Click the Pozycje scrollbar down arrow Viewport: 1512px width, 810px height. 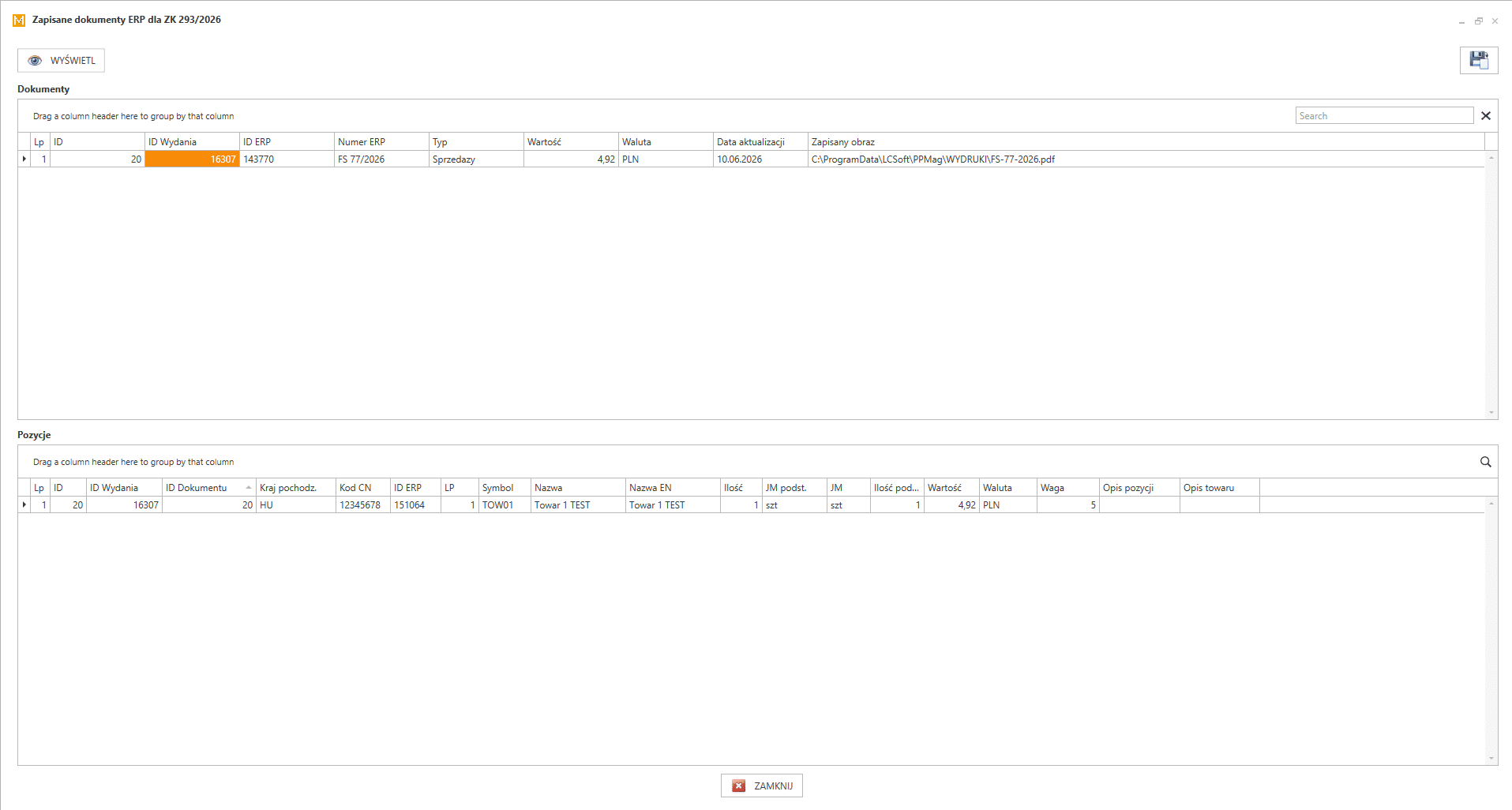click(x=1491, y=758)
